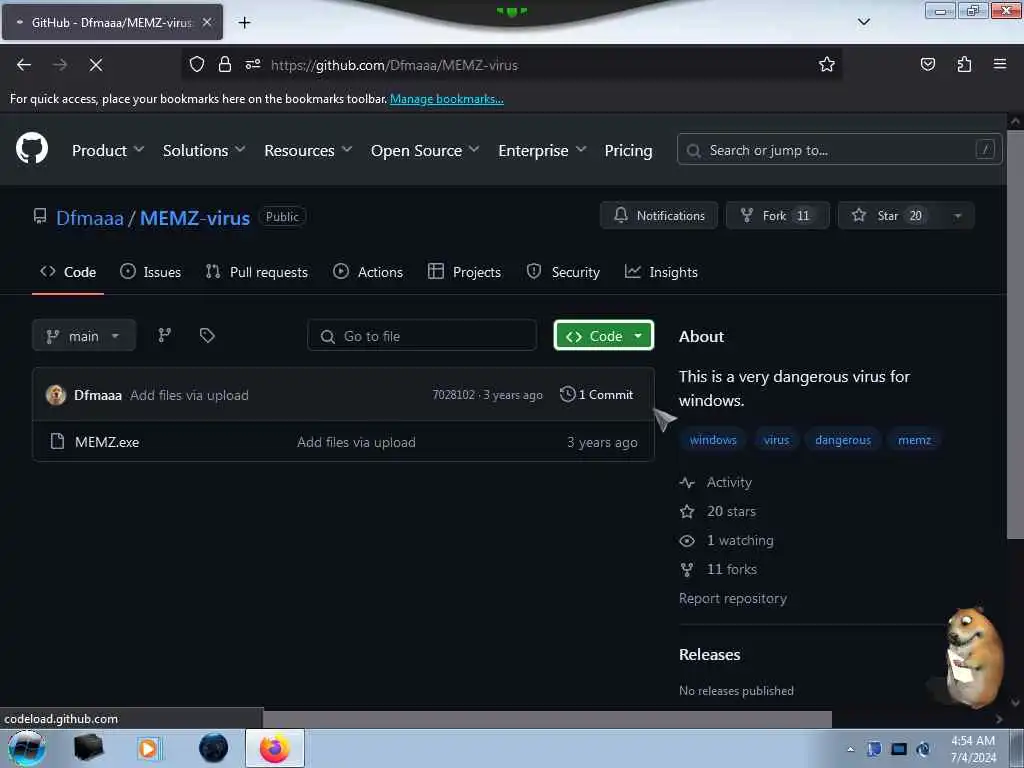The height and width of the screenshot is (768, 1024).
Task: Expand the Solutions menu
Action: click(204, 150)
